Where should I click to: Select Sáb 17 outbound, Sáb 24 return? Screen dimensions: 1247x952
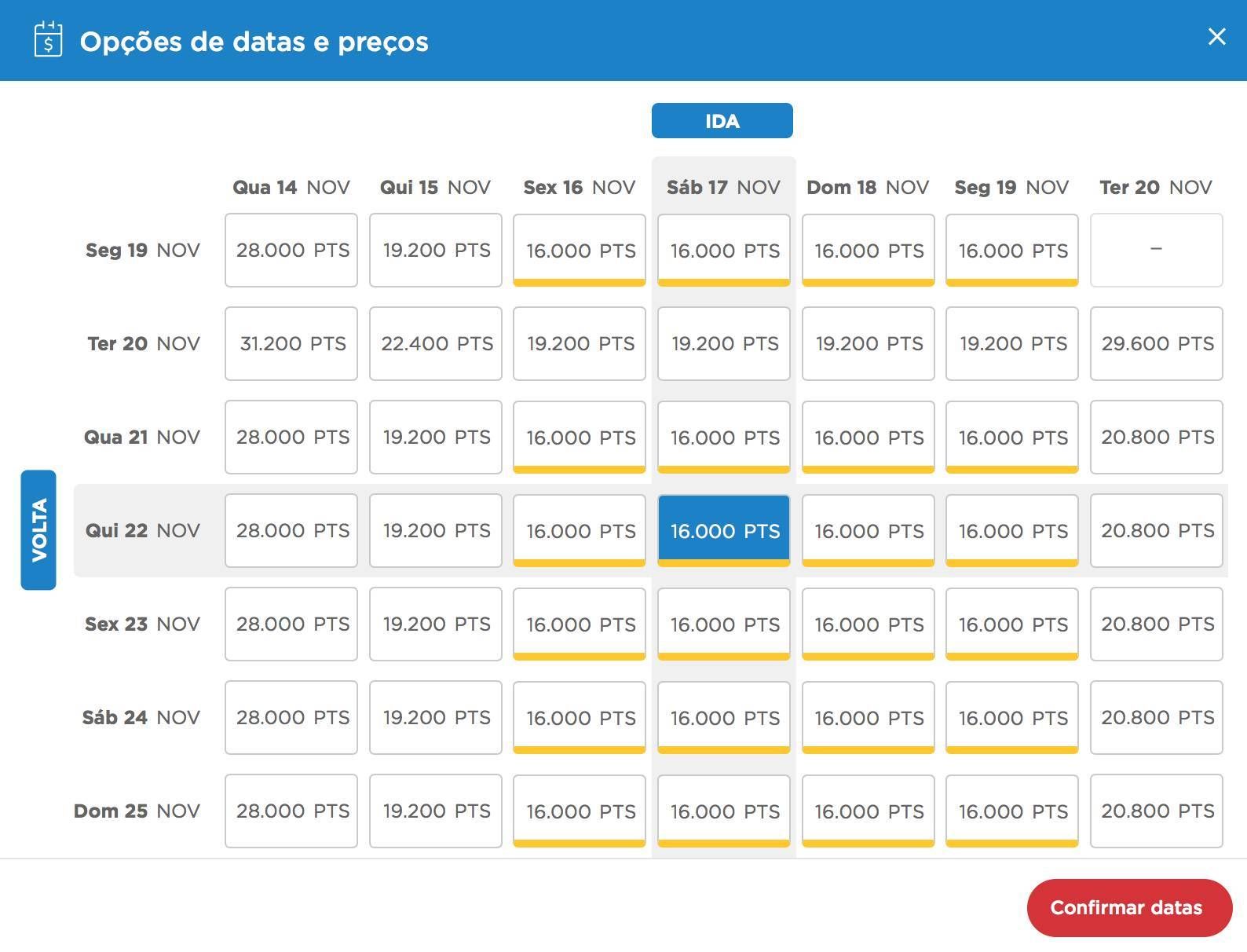click(724, 717)
